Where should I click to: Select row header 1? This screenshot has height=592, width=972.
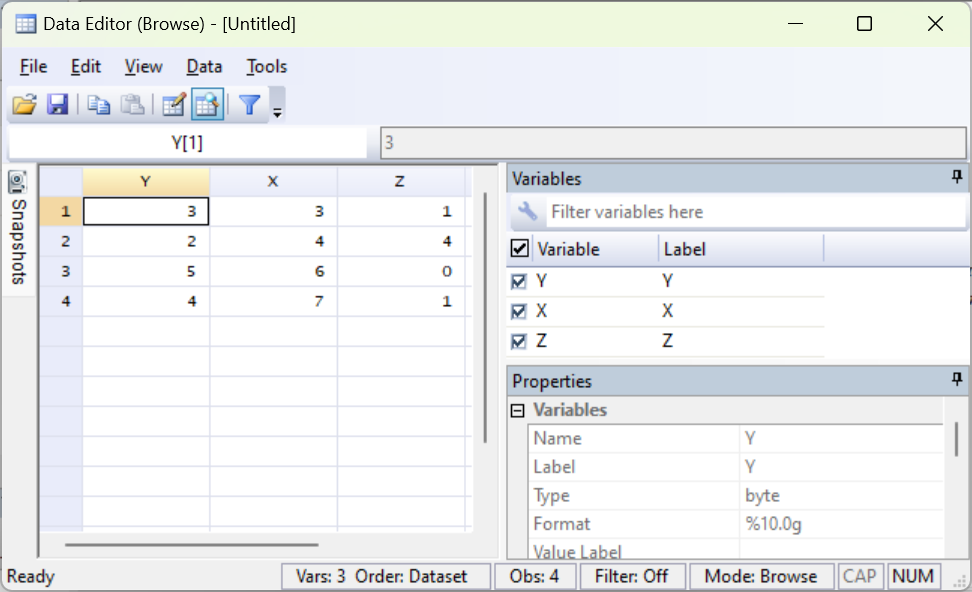tap(61, 211)
